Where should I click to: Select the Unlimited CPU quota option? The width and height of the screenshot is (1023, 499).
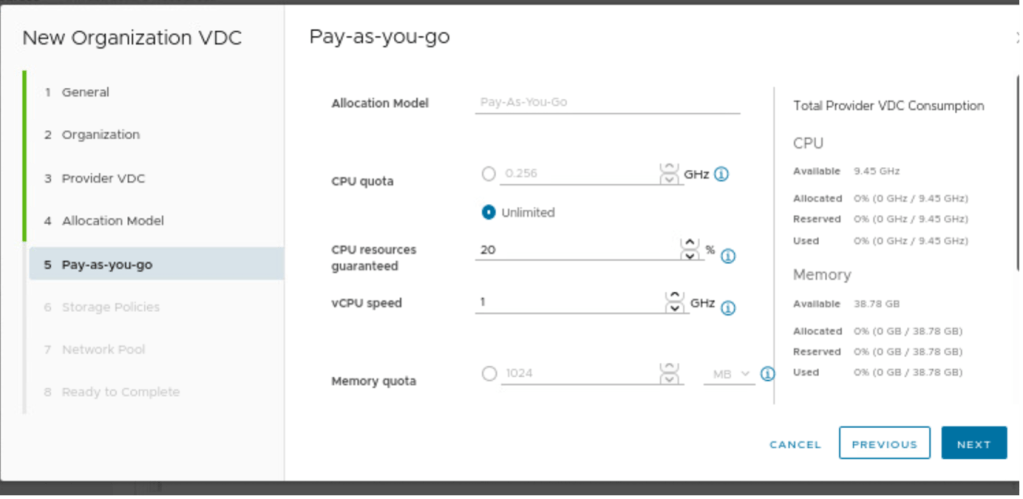point(489,212)
